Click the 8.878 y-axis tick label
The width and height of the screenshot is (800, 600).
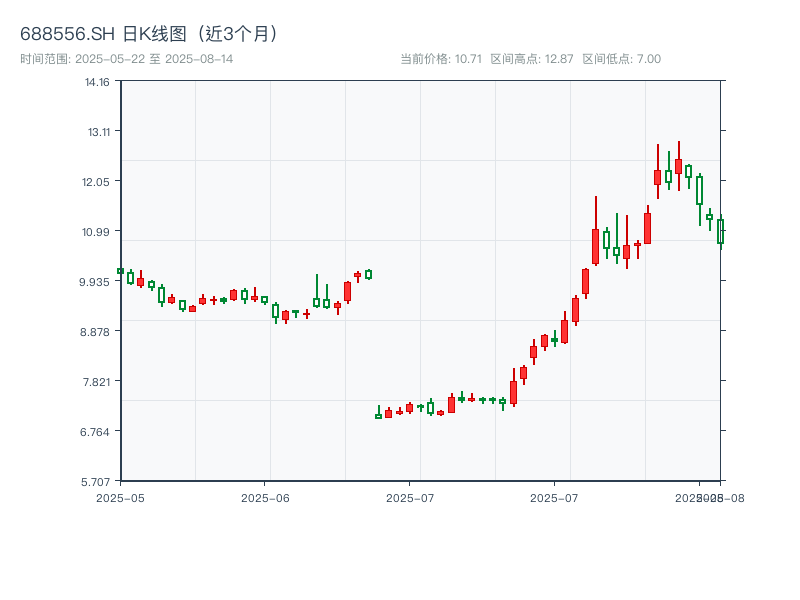click(x=97, y=332)
